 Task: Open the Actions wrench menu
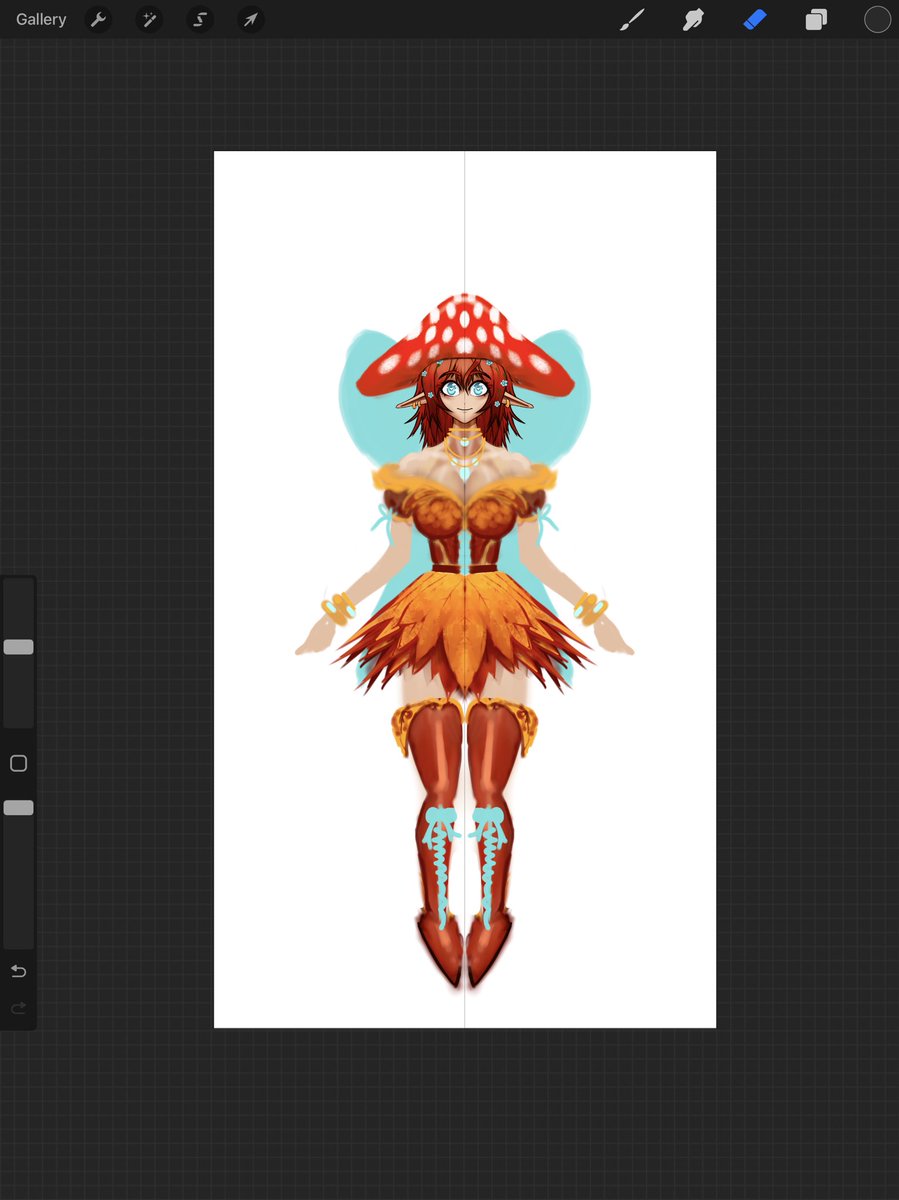[98, 19]
